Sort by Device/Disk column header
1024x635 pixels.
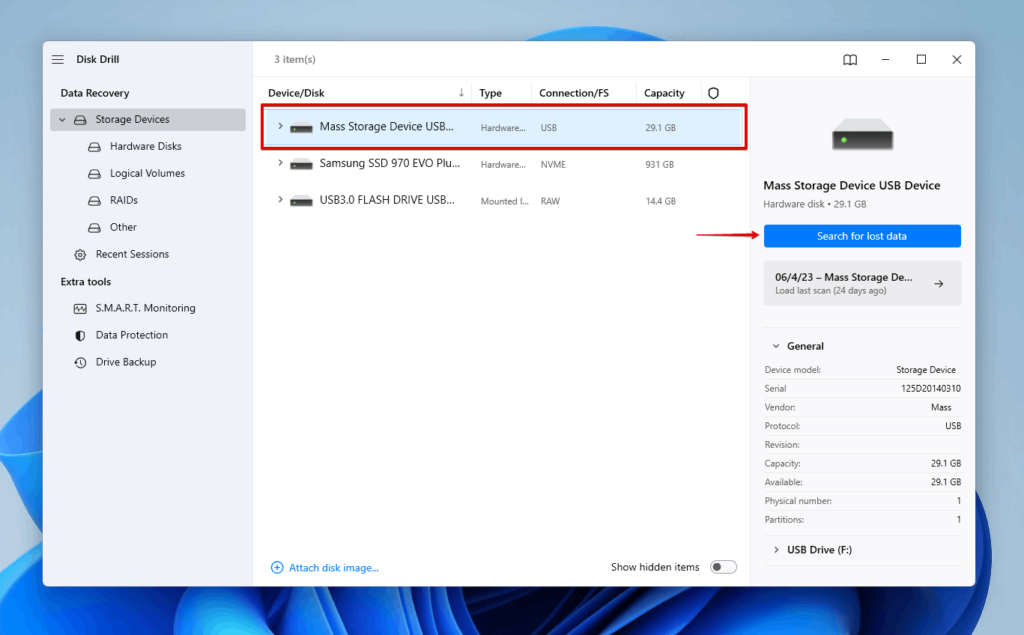[x=296, y=93]
